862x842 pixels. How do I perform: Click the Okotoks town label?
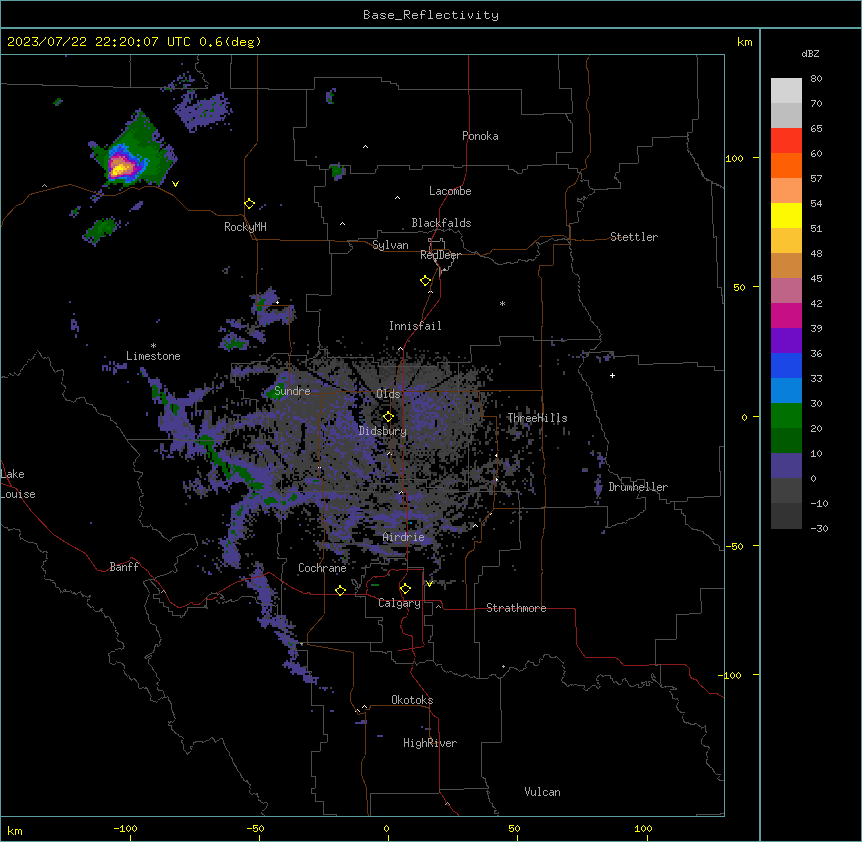pos(412,700)
